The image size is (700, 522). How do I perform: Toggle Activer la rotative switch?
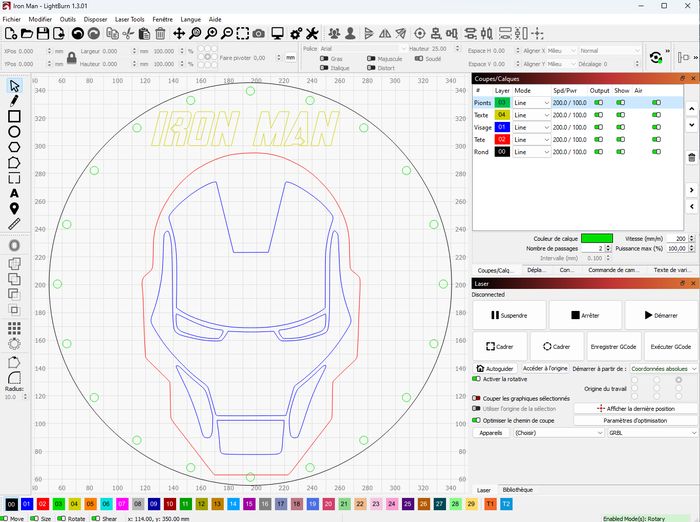pyautogui.click(x=476, y=379)
